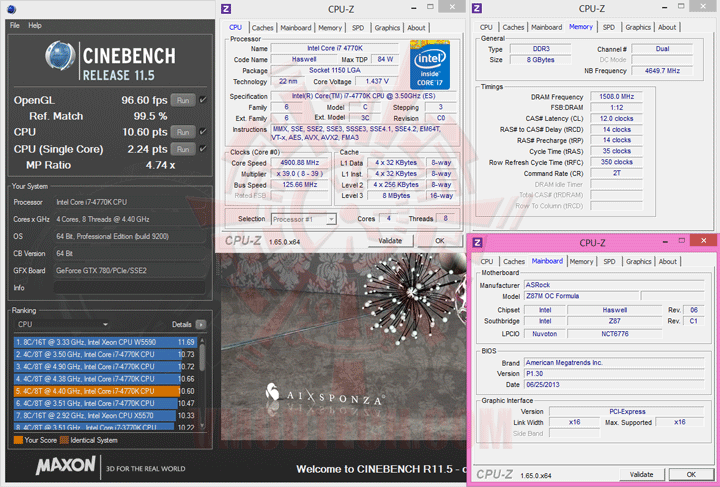Click OK in CPU window
Viewport: 720px width, 487px height.
pyautogui.click(x=439, y=241)
